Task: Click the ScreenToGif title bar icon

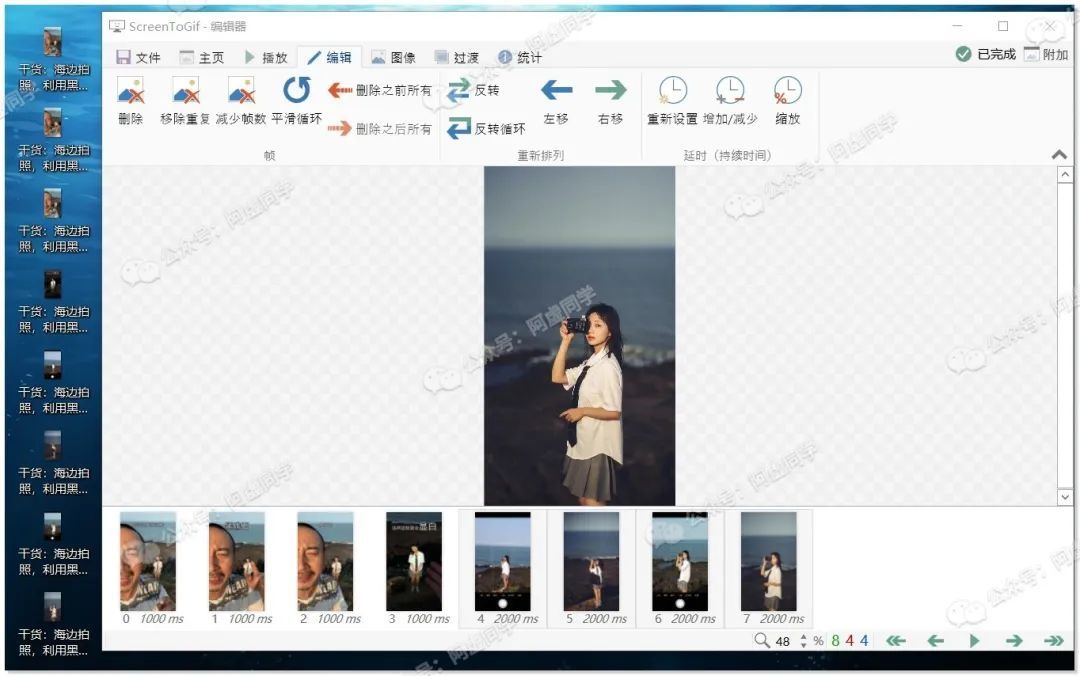Action: 117,26
